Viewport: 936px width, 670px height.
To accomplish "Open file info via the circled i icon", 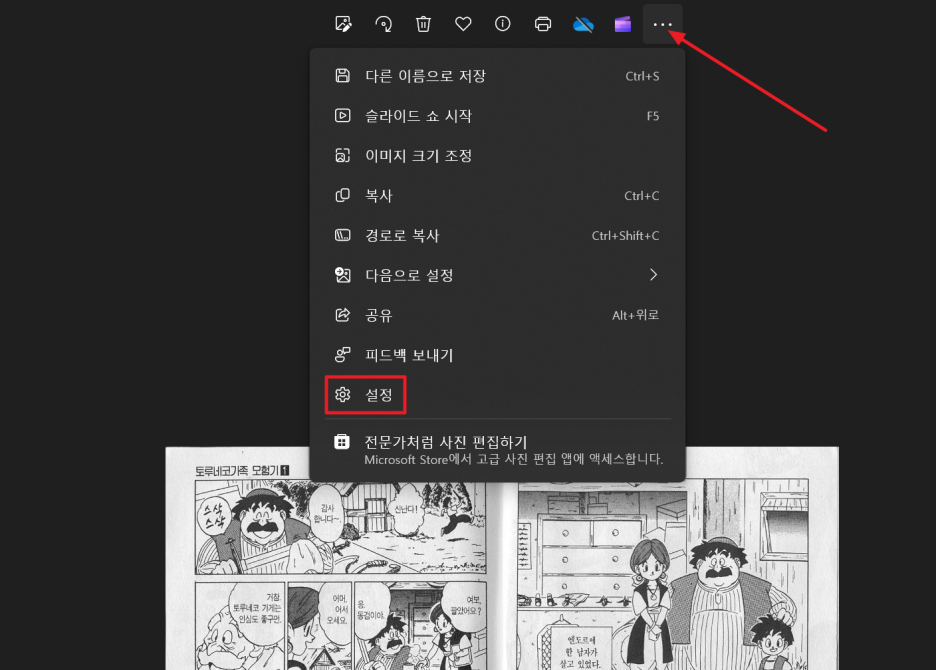I will [x=503, y=24].
